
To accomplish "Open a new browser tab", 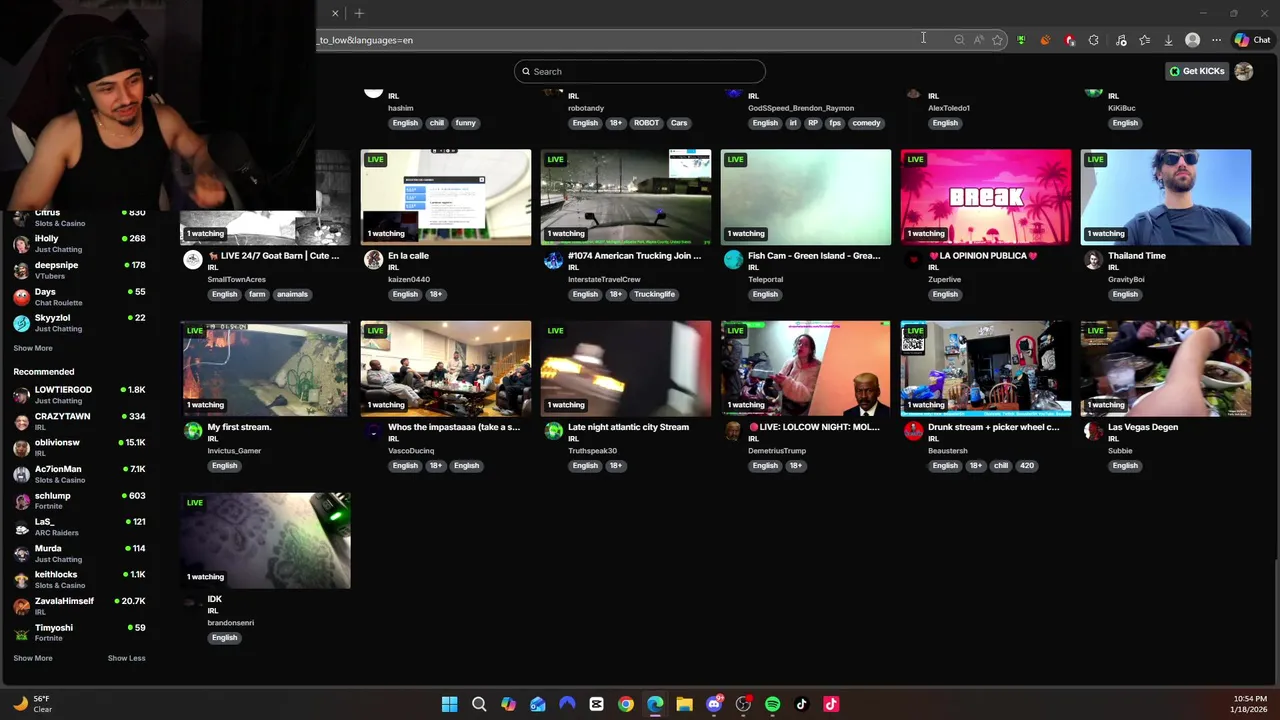I will [359, 13].
